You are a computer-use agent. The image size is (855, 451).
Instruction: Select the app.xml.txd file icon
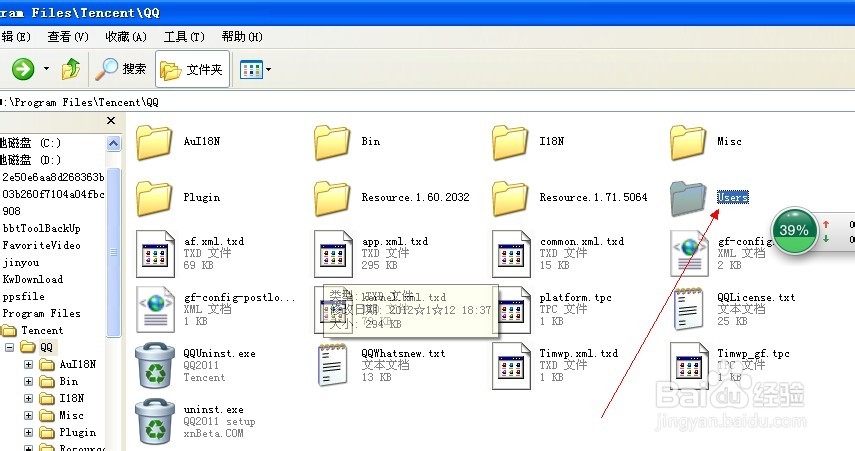[x=333, y=254]
